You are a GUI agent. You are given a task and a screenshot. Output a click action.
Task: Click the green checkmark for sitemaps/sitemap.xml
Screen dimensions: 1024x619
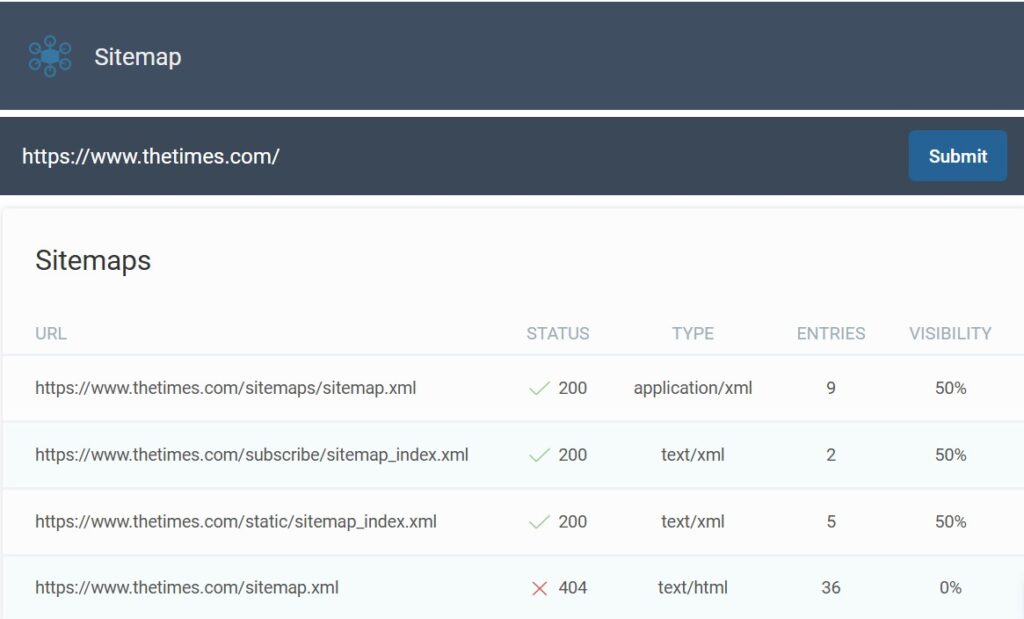click(x=539, y=388)
